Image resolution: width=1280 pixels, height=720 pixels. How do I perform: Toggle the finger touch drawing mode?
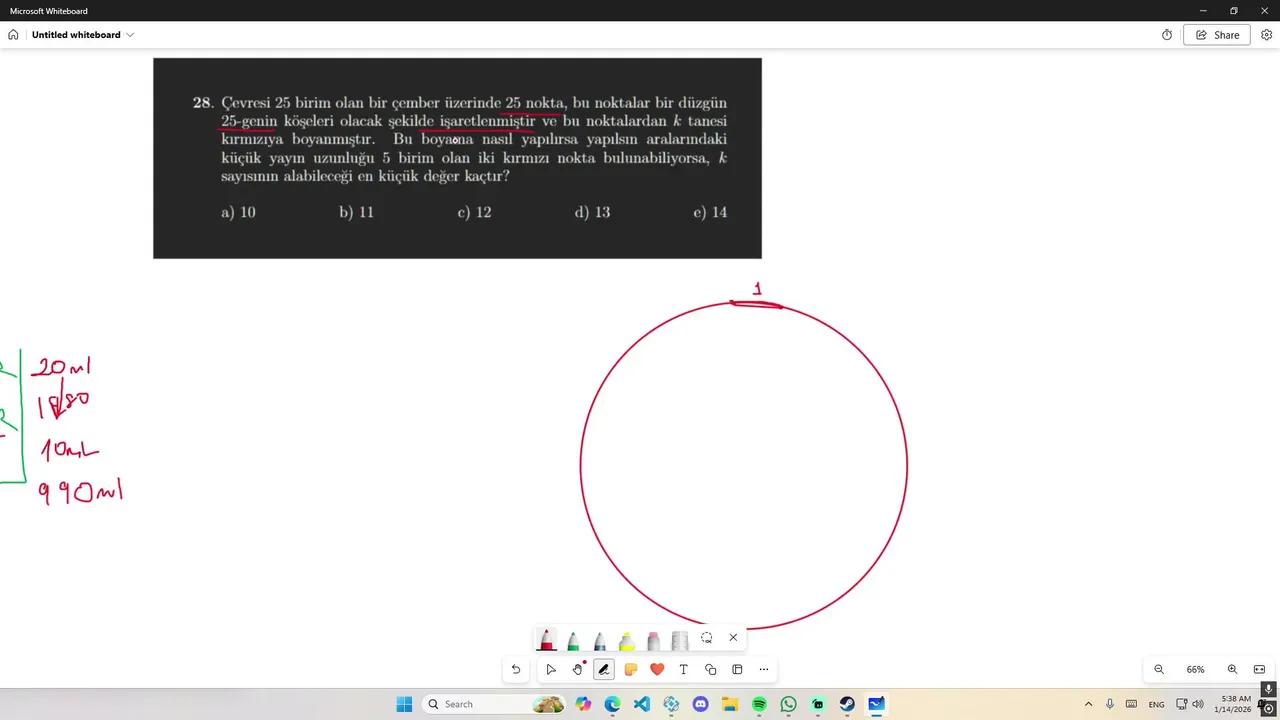tap(578, 669)
